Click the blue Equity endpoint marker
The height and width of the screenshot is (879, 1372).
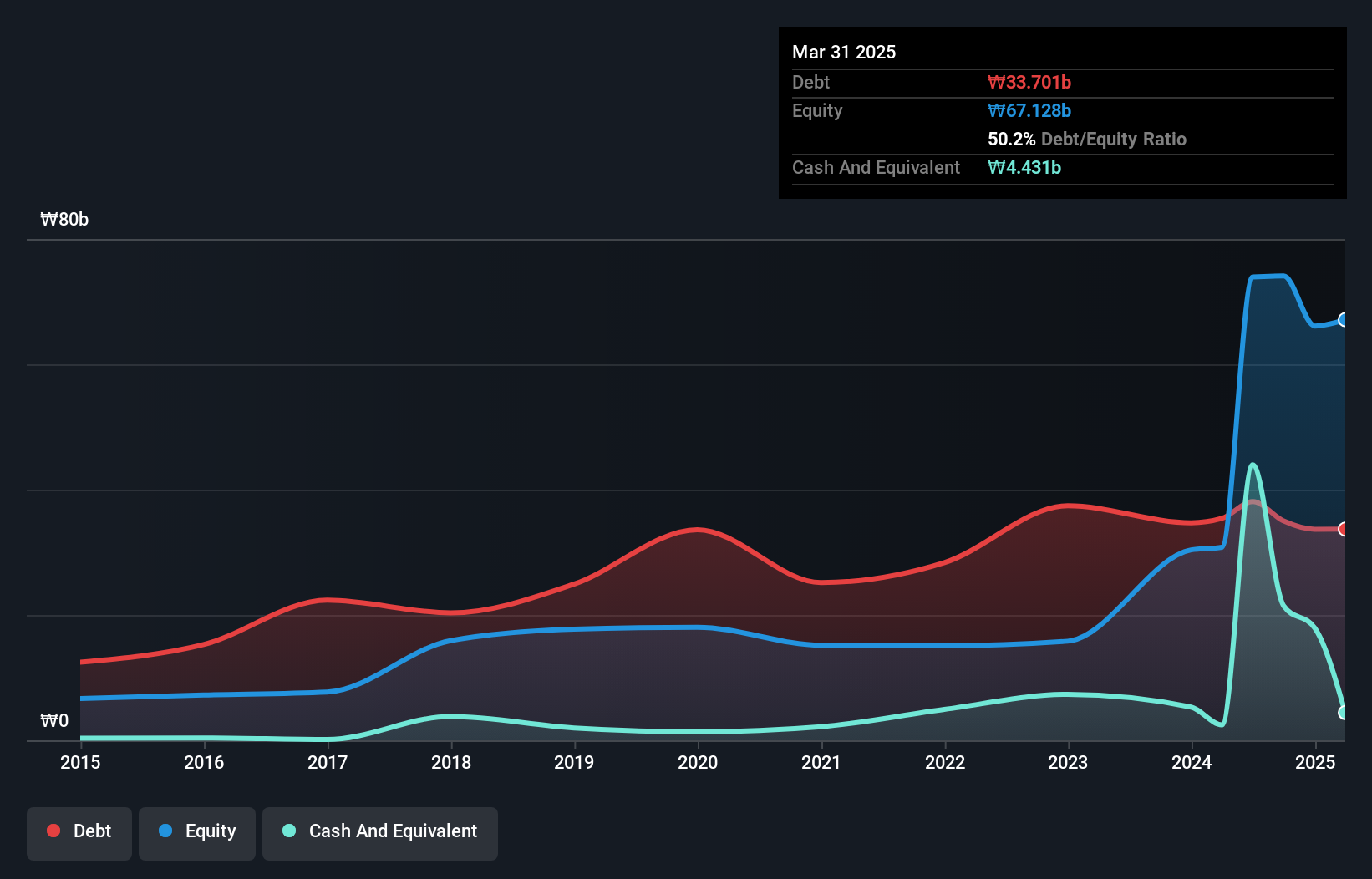[x=1344, y=320]
